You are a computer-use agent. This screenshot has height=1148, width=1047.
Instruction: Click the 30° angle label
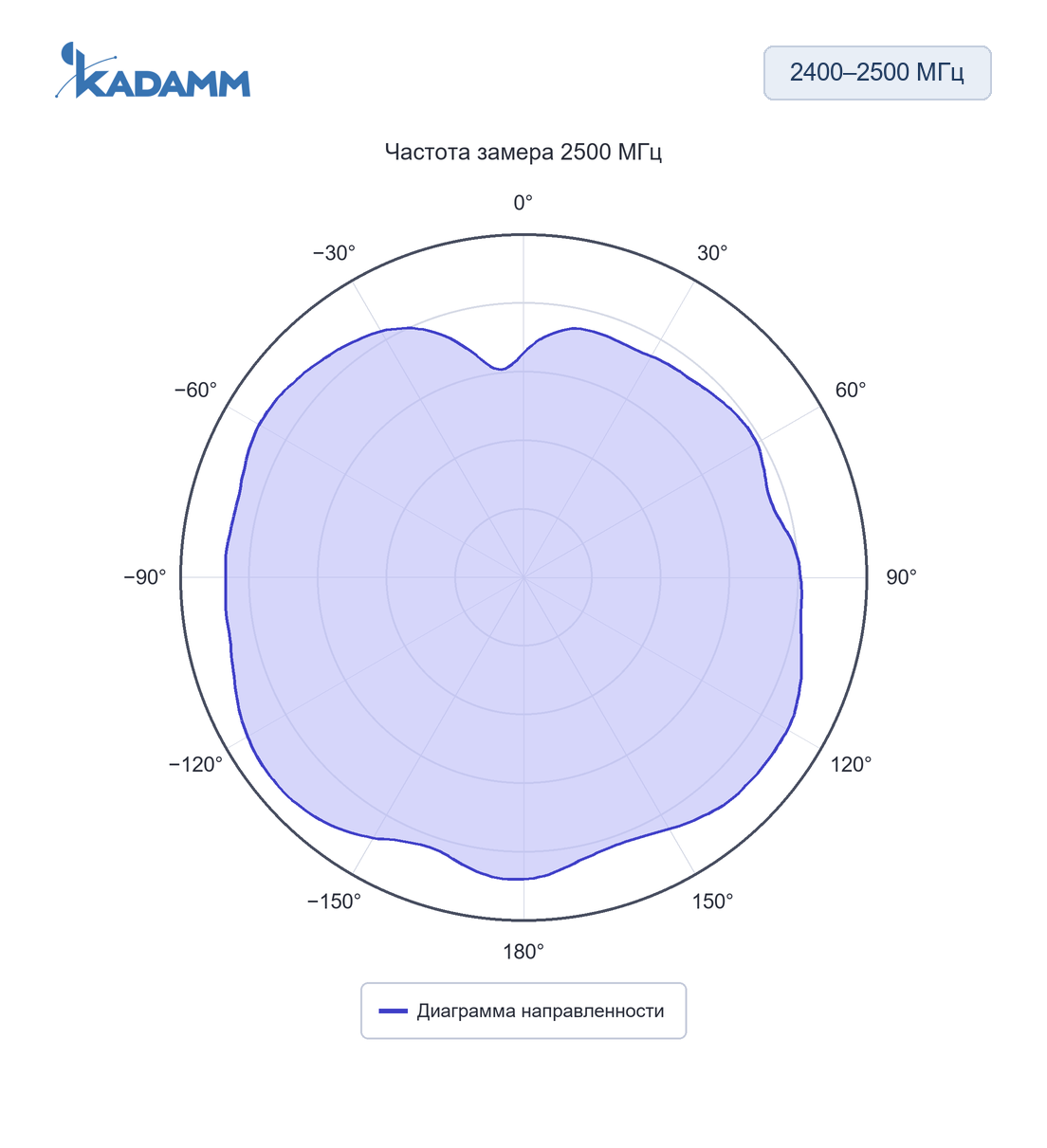[x=713, y=253]
